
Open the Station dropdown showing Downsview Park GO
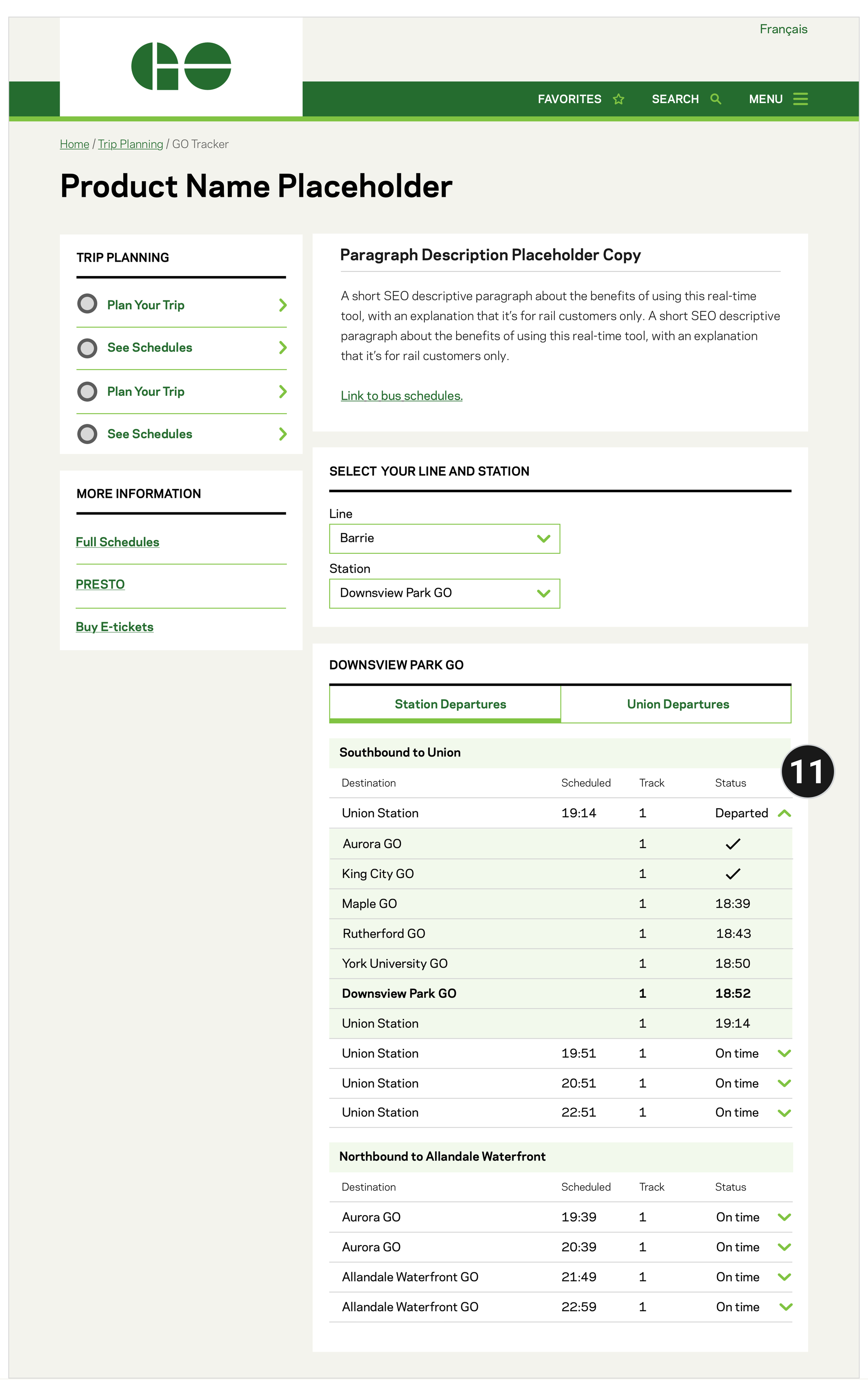(x=444, y=594)
